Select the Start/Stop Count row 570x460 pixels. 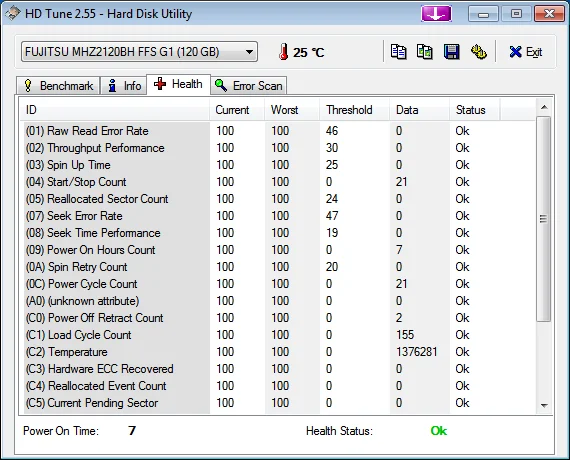(x=278, y=182)
